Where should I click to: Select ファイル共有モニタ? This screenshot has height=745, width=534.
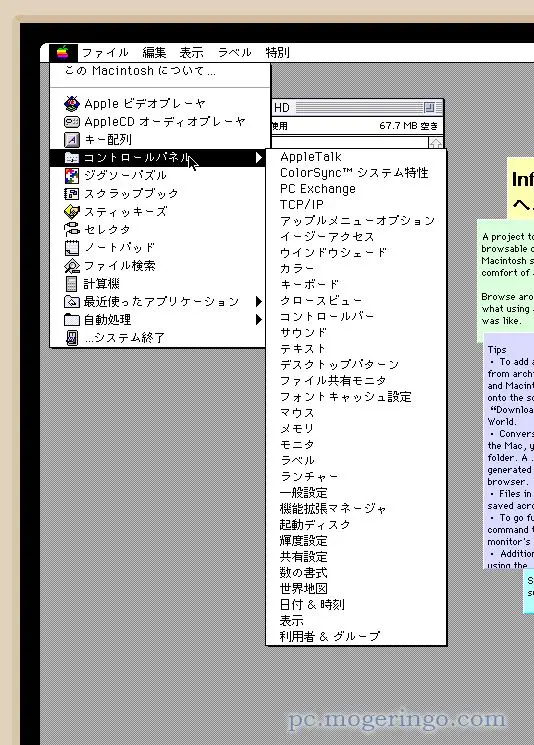coord(356,381)
